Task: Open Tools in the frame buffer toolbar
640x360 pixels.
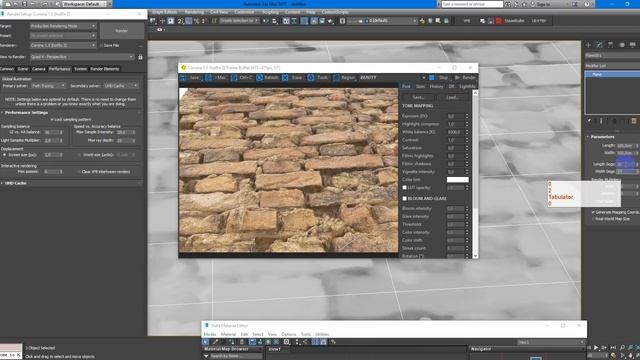Action: pyautogui.click(x=318, y=78)
